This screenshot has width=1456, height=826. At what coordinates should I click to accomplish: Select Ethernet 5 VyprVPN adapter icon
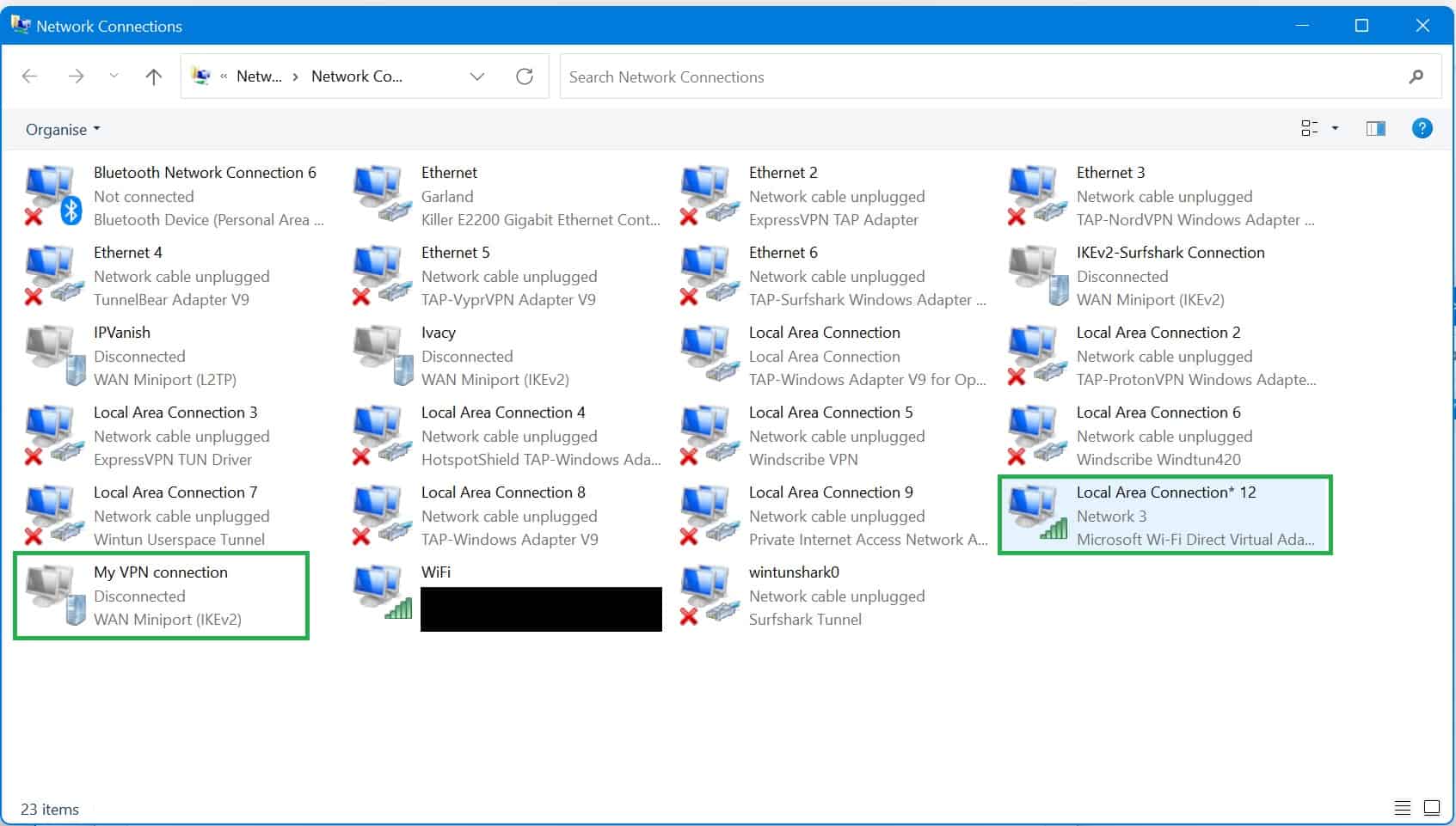point(383,275)
